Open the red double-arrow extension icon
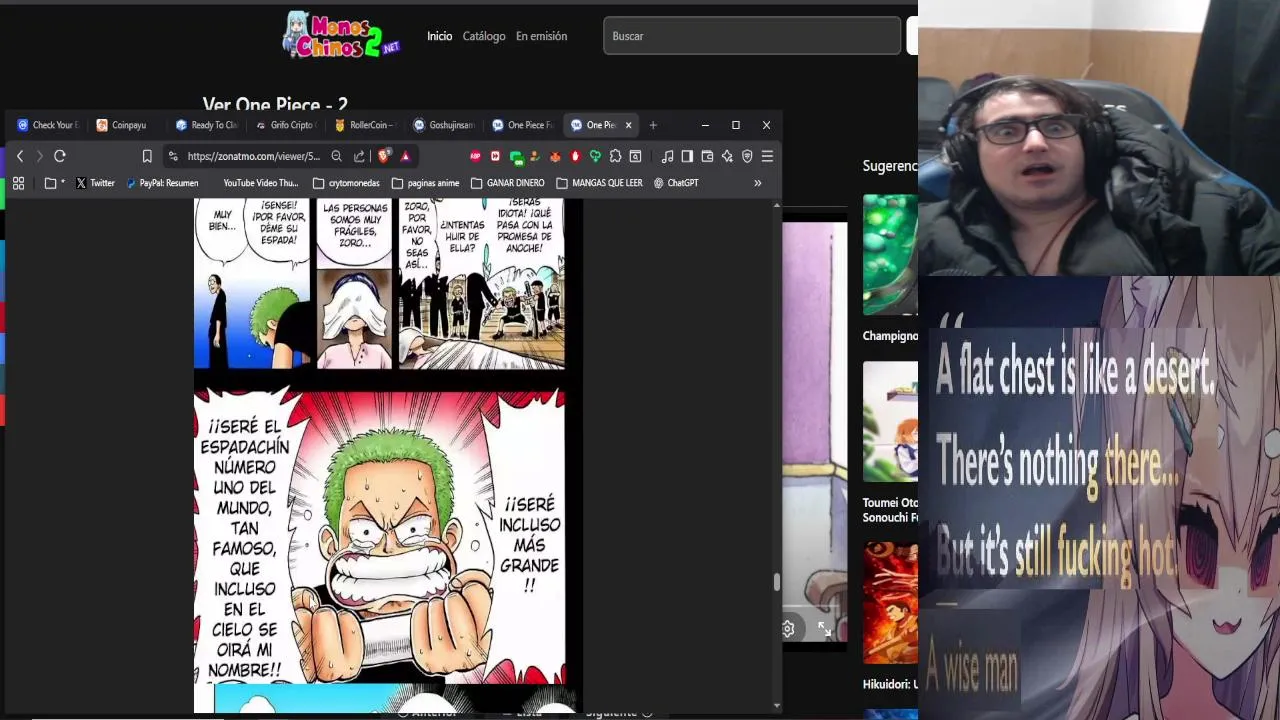The width and height of the screenshot is (1280, 720). click(495, 156)
